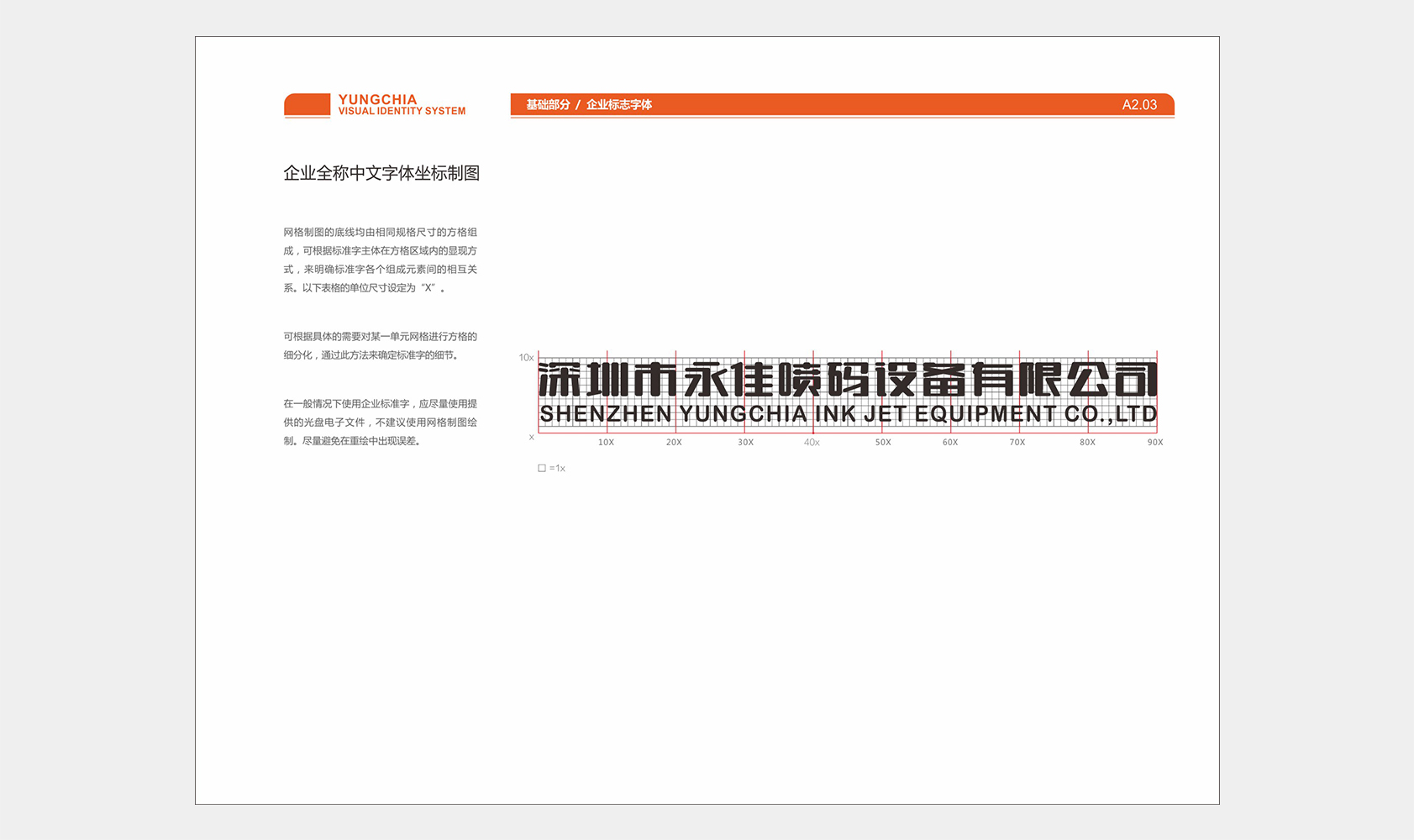The height and width of the screenshot is (840, 1414).
Task: Click the 10X marker on the horizontal axis
Action: 606,442
